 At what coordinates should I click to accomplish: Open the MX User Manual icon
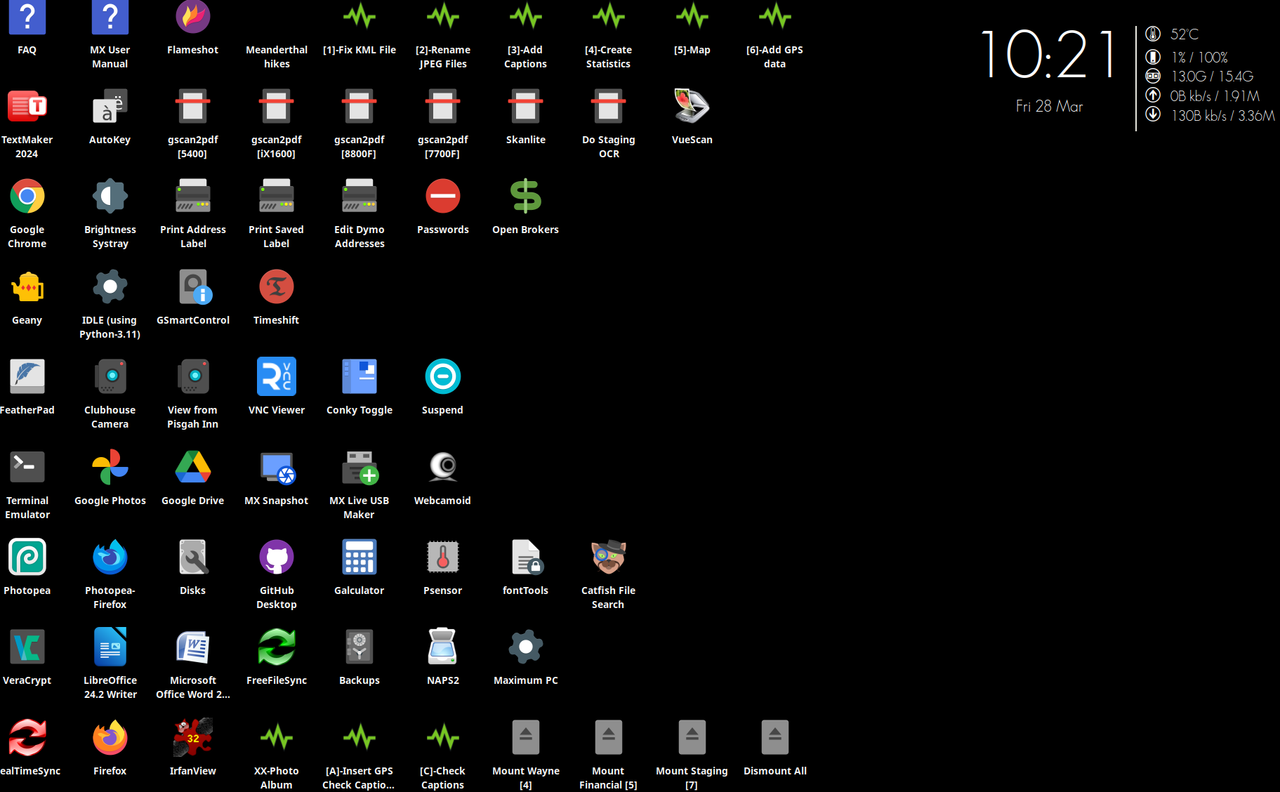click(110, 17)
